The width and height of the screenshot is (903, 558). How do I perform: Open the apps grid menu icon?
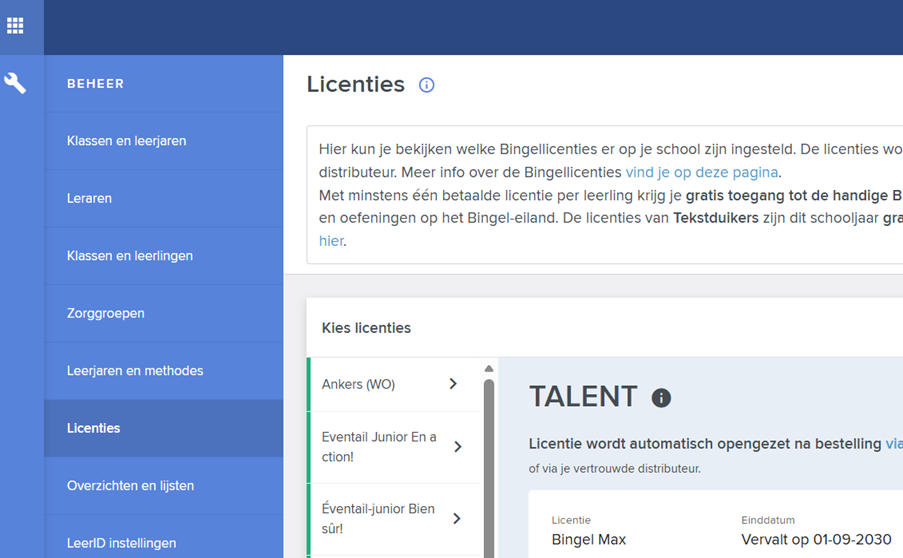[x=15, y=26]
